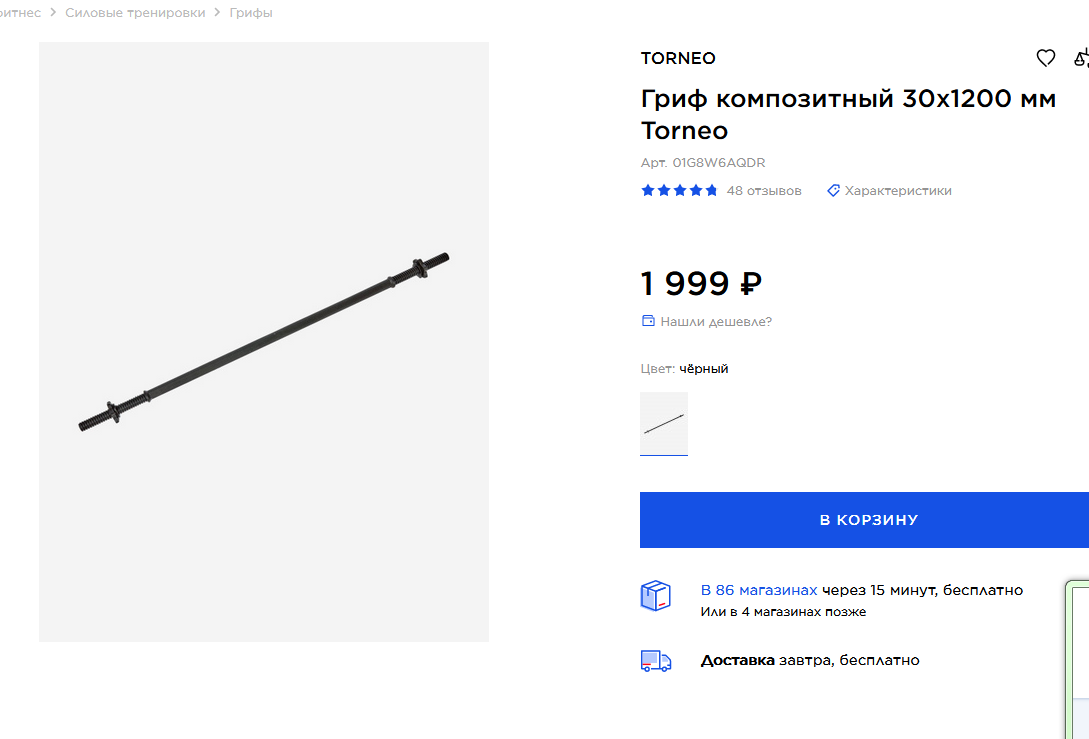Viewport: 1089px width, 739px height.
Task: Select the black color thumbnail swatch
Action: click(664, 424)
